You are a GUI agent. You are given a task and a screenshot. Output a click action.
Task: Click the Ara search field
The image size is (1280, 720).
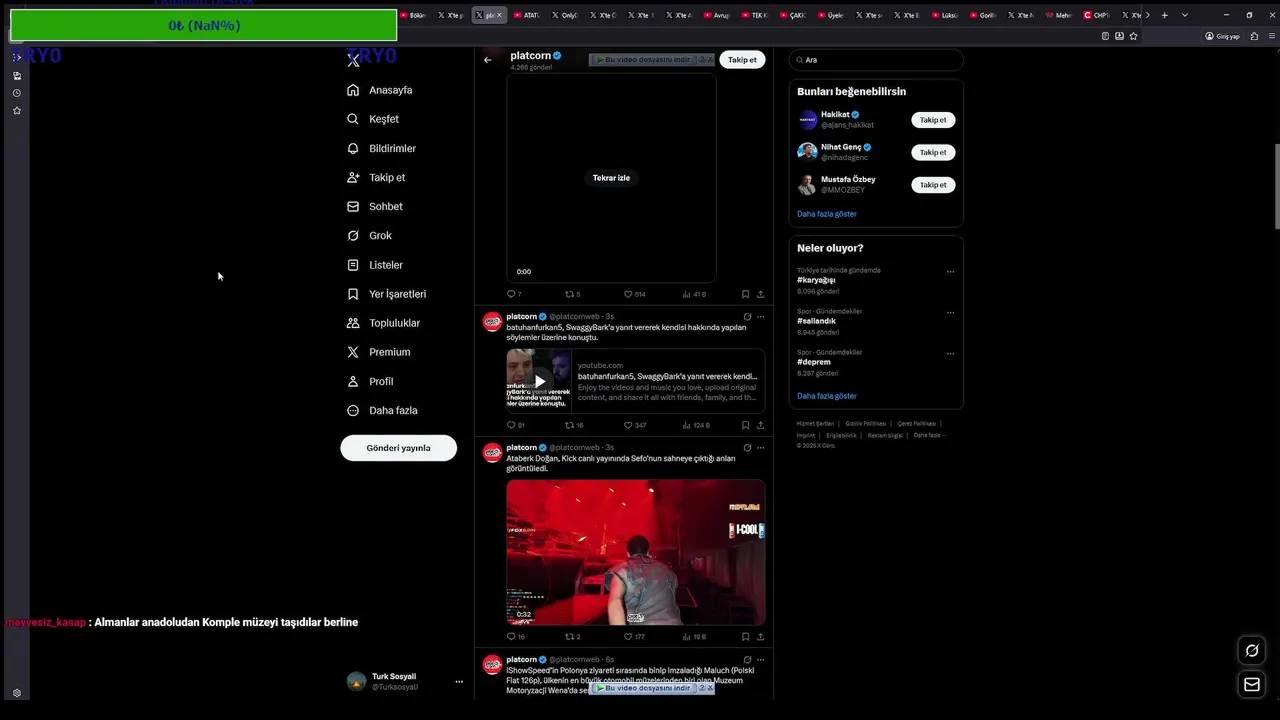click(876, 60)
